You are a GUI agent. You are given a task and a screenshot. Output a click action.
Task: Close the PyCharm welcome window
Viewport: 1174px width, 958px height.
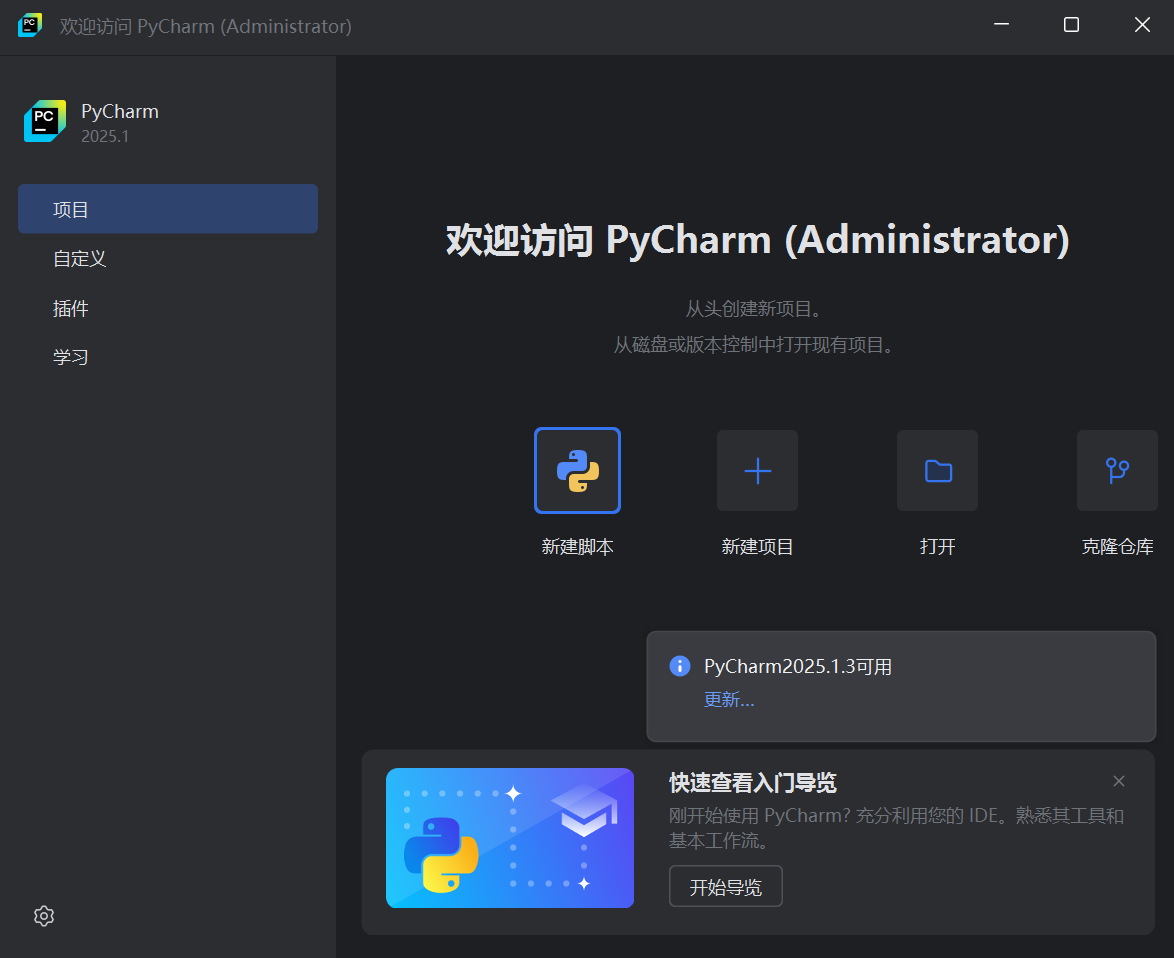coord(1142,25)
